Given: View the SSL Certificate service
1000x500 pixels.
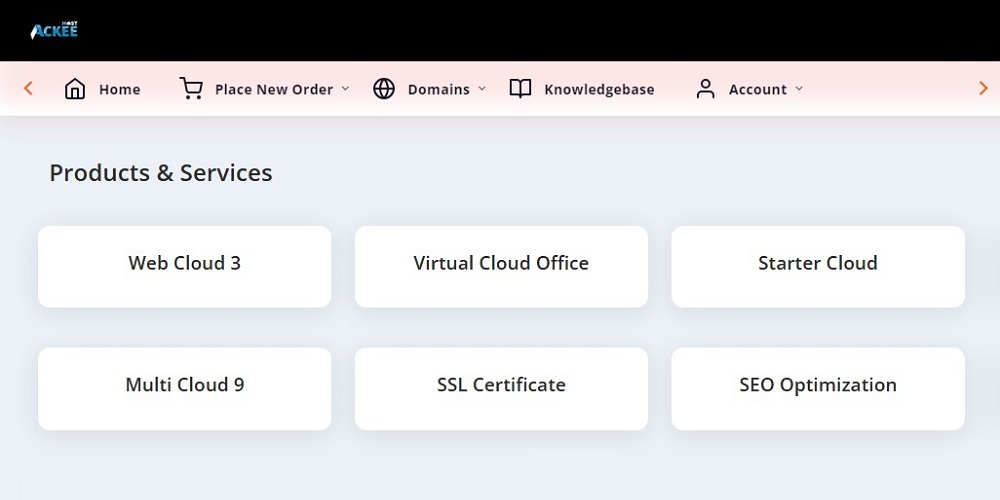Looking at the screenshot, I should [501, 386].
